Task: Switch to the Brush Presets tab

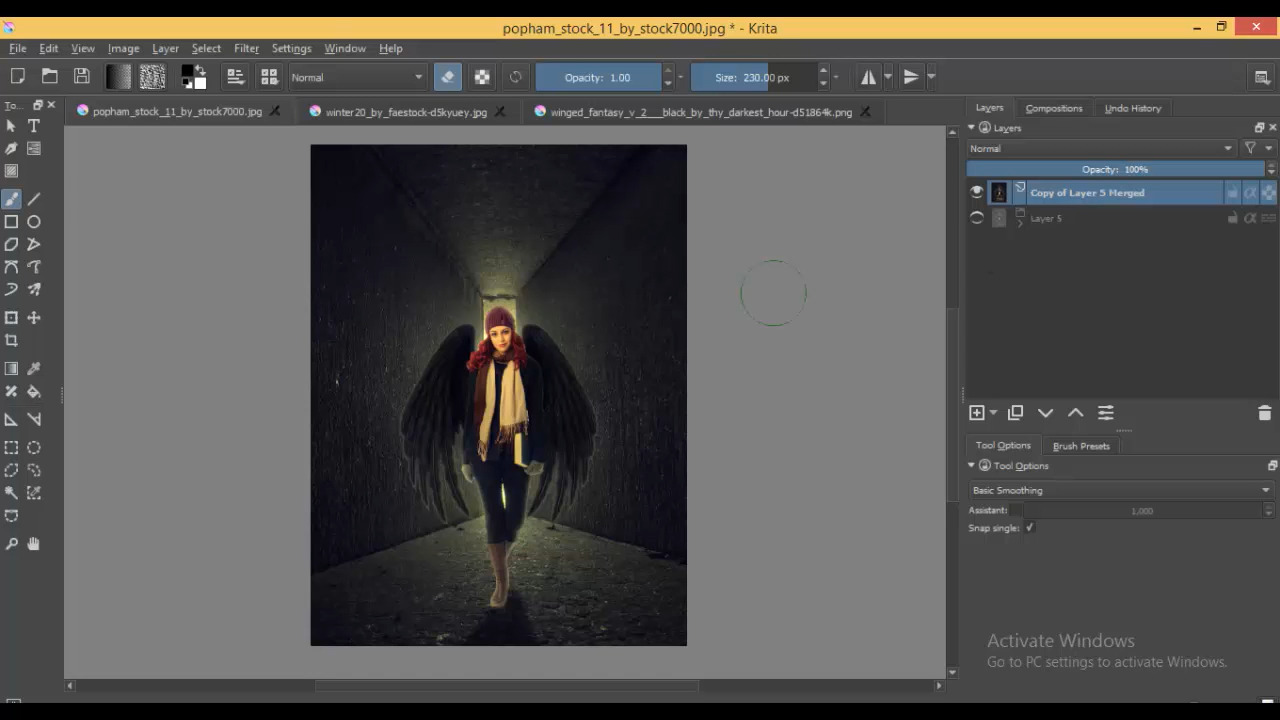Action: pyautogui.click(x=1080, y=446)
